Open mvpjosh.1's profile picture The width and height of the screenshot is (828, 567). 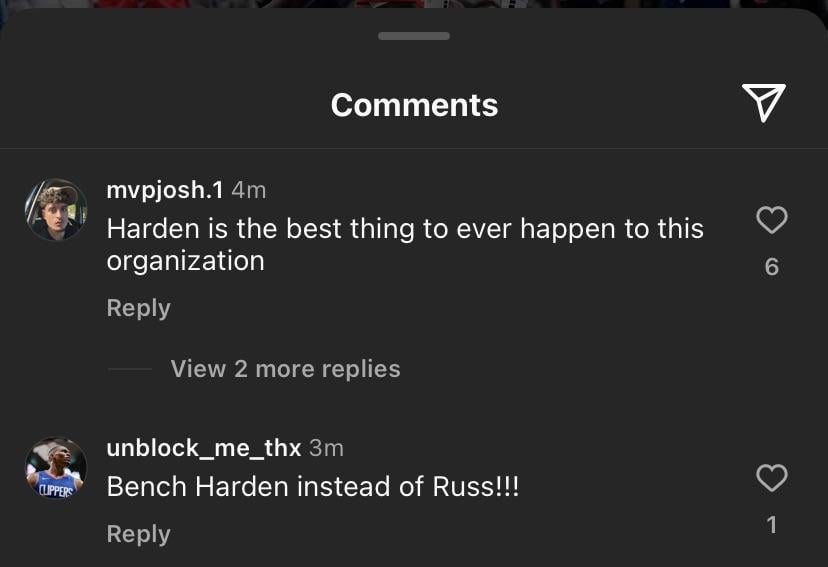coord(56,210)
